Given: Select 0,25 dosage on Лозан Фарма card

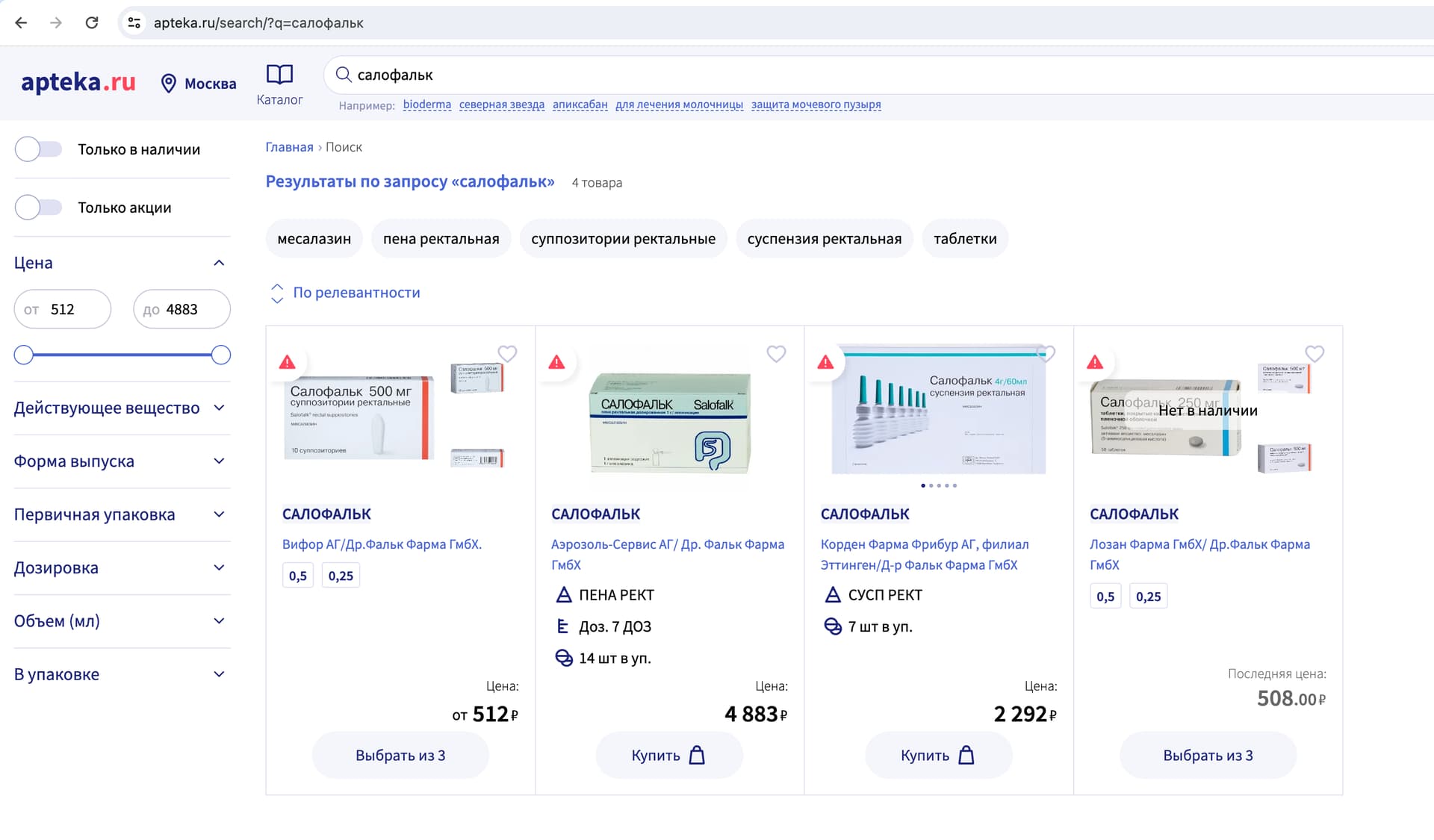Looking at the screenshot, I should pyautogui.click(x=1149, y=597).
